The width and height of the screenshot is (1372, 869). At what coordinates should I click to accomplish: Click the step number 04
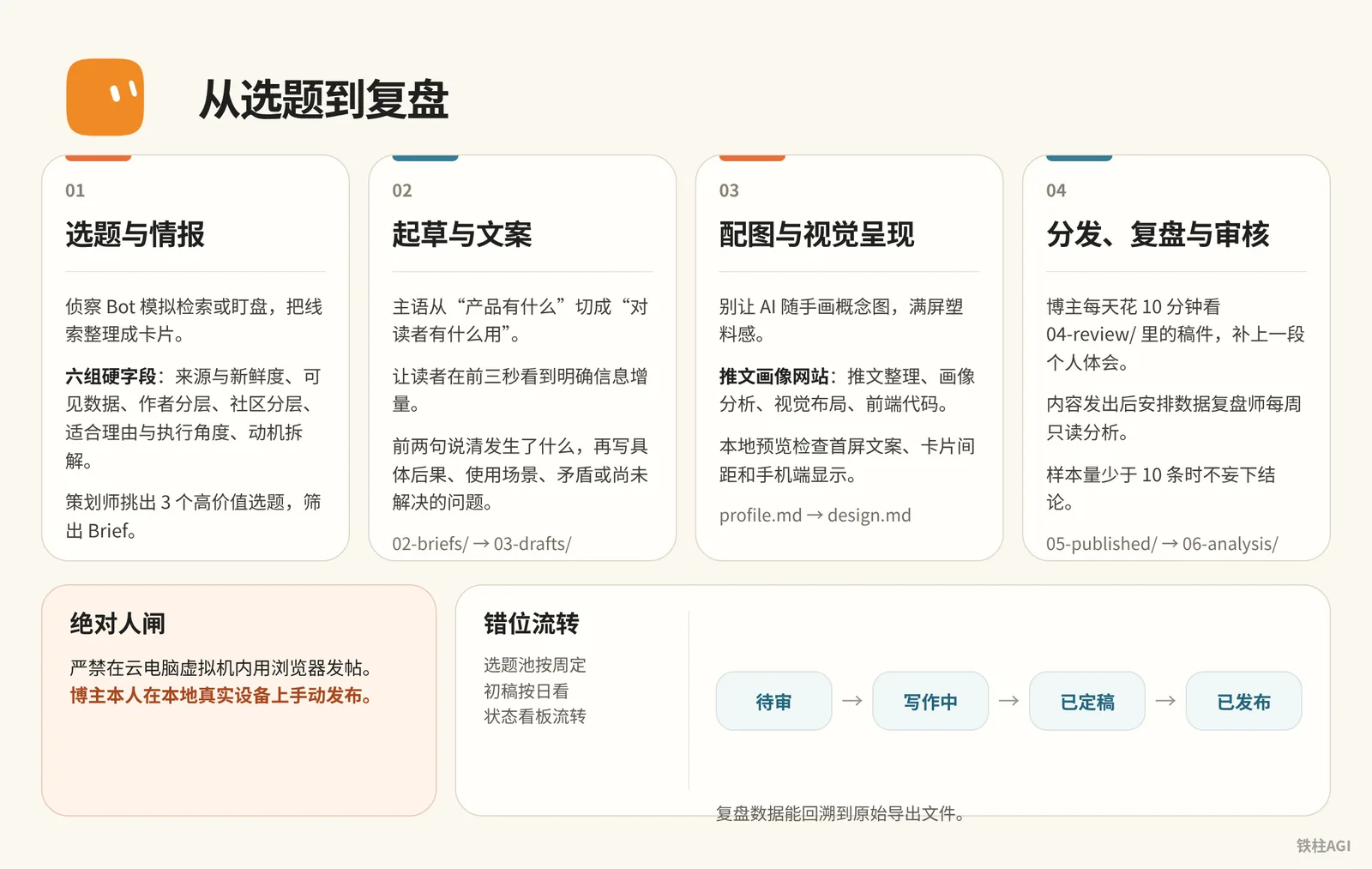tap(1056, 190)
